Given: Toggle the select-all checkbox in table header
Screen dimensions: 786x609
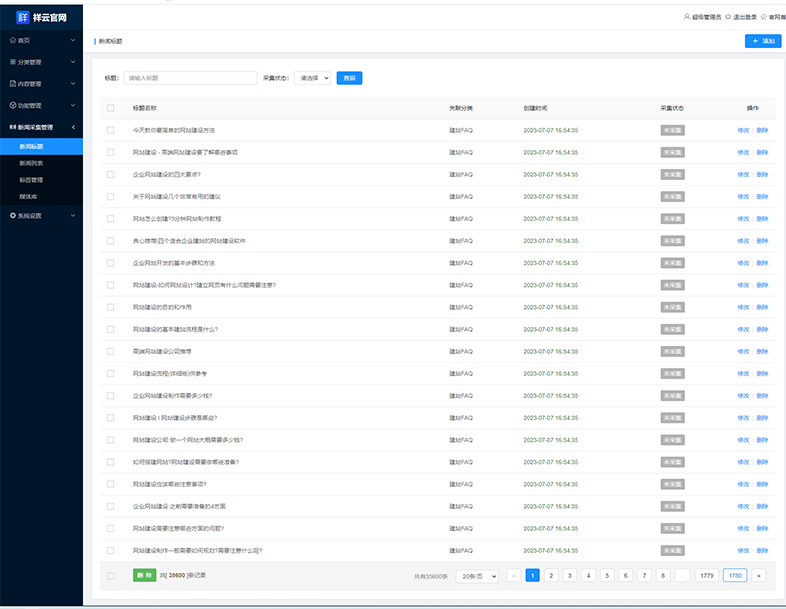Looking at the screenshot, I should (x=111, y=108).
